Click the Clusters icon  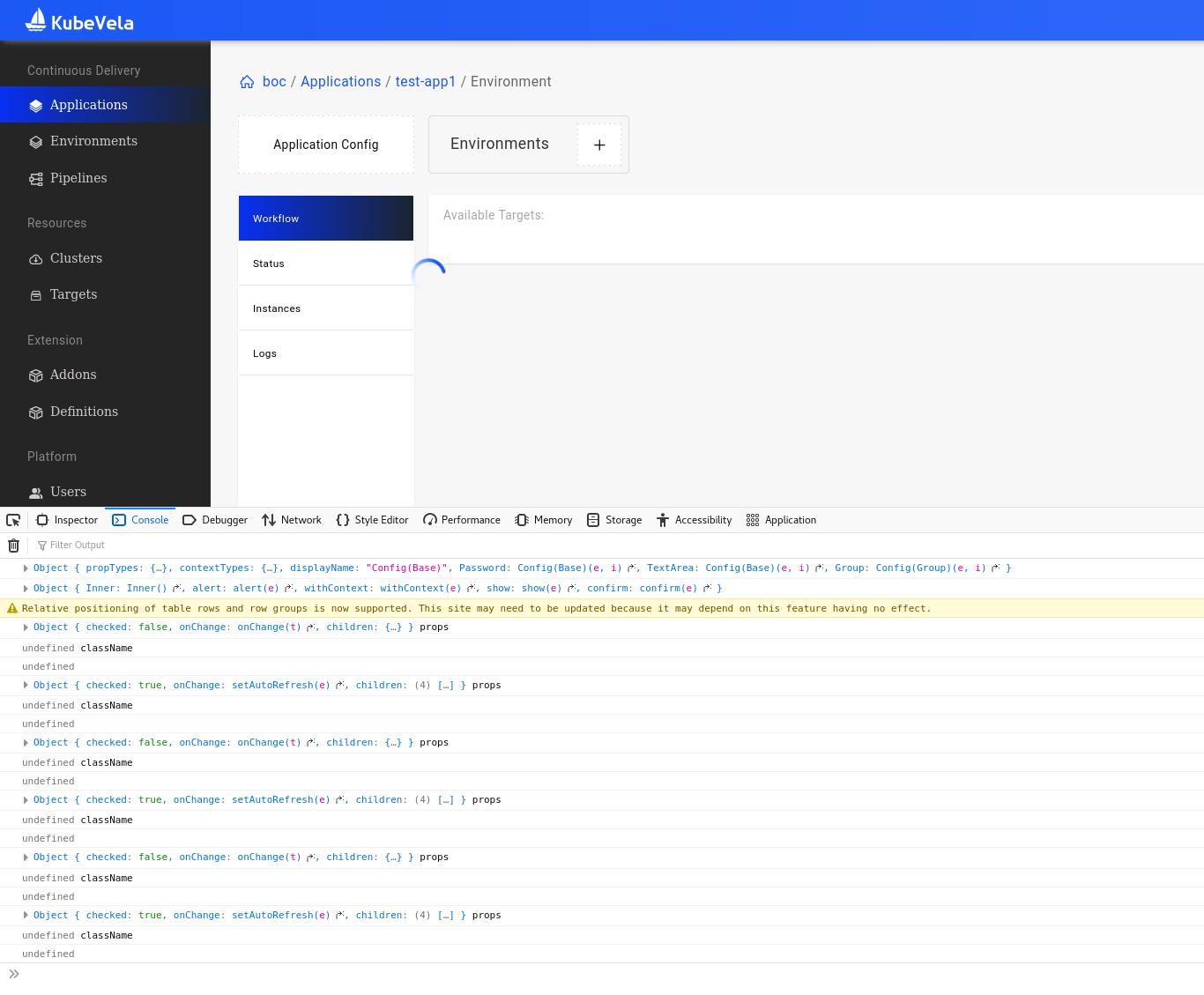[x=35, y=258]
